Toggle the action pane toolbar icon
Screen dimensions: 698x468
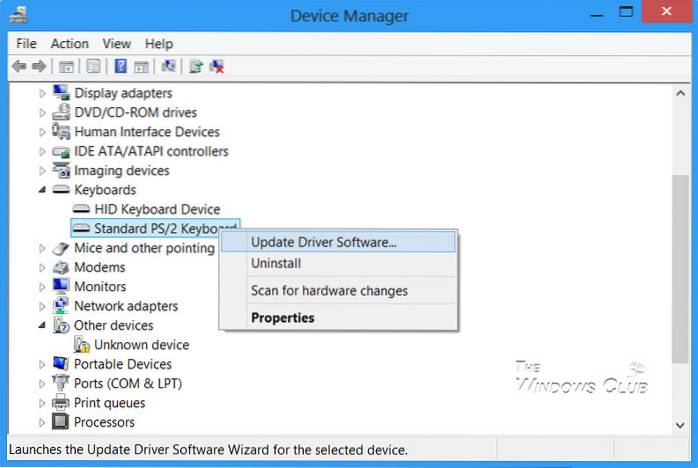click(x=141, y=67)
